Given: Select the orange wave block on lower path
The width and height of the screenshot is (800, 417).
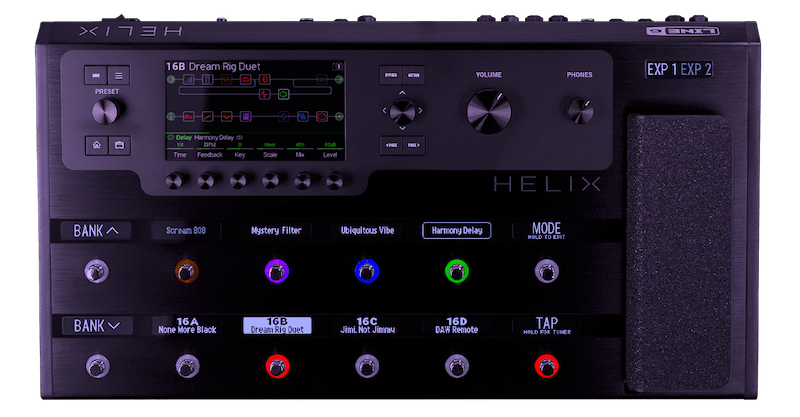Looking at the screenshot, I should tap(227, 117).
